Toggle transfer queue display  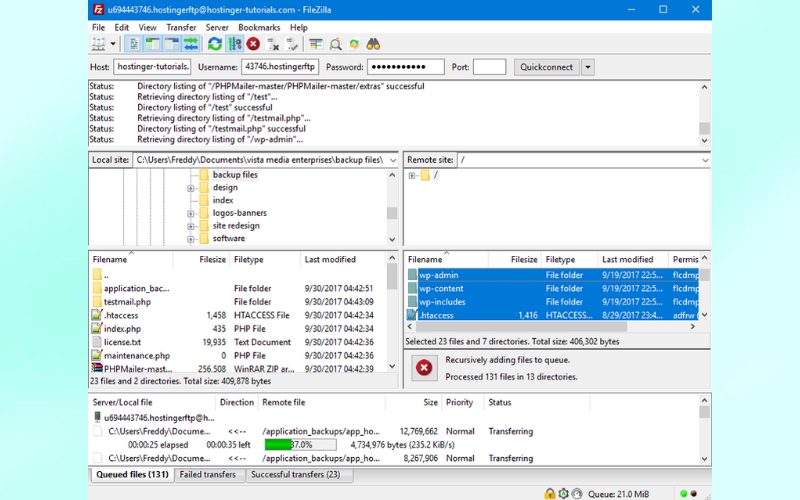click(x=191, y=44)
